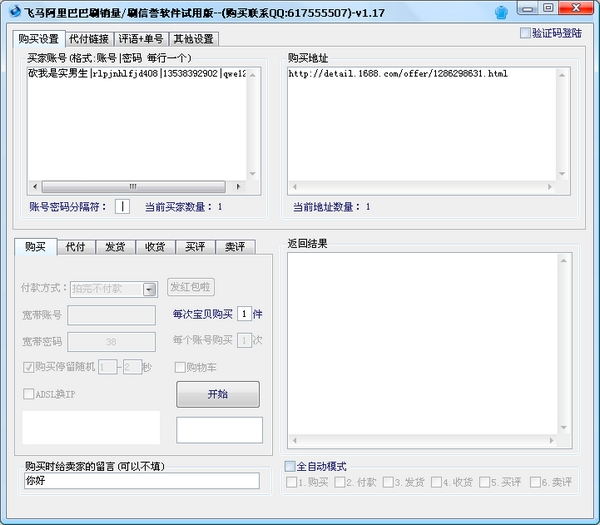
Task: Click right arrow of buyer accounts horizontal scrollbar
Action: 238,187
